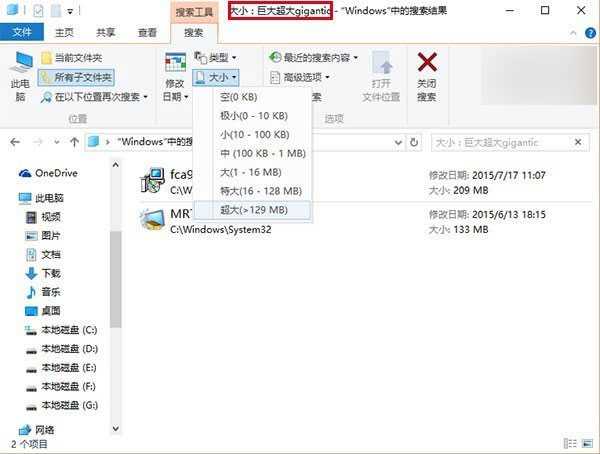
Task: Switch to the Home ribbon tab
Action: 64,33
